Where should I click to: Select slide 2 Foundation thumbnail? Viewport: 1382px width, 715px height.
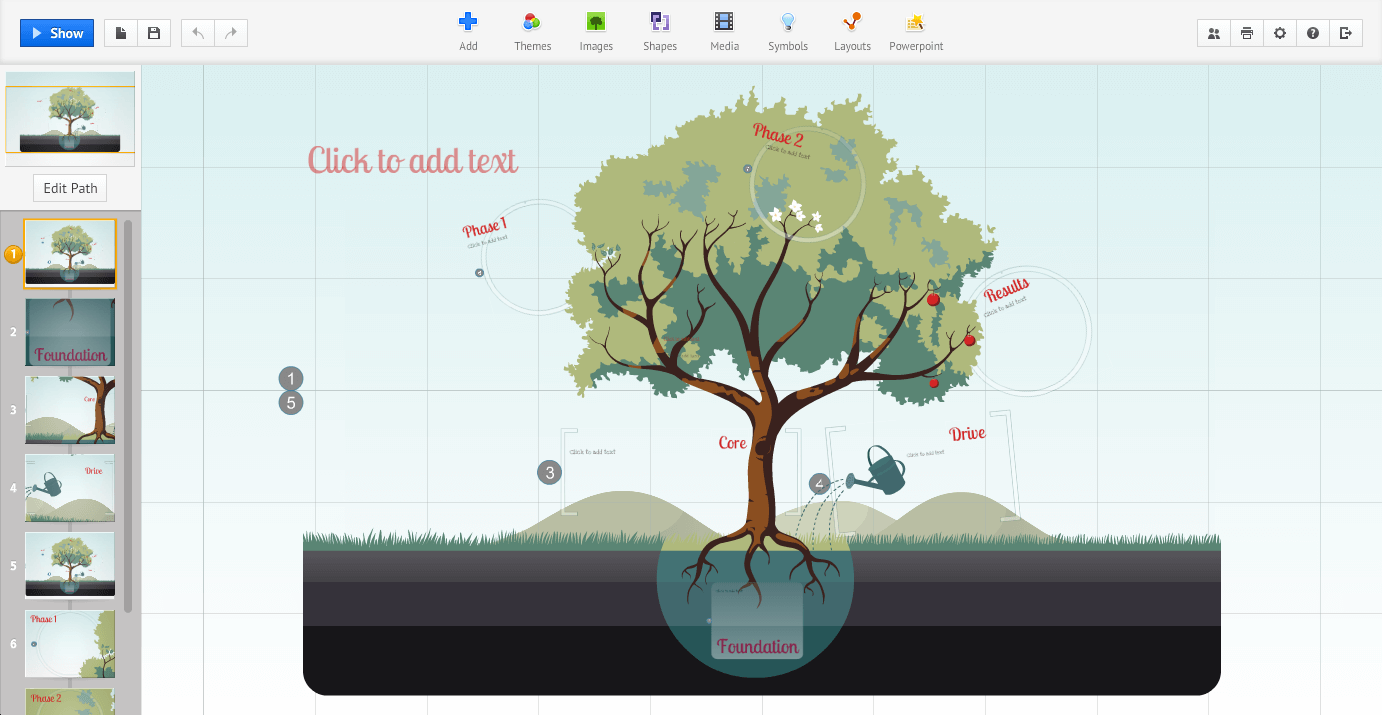tap(70, 332)
